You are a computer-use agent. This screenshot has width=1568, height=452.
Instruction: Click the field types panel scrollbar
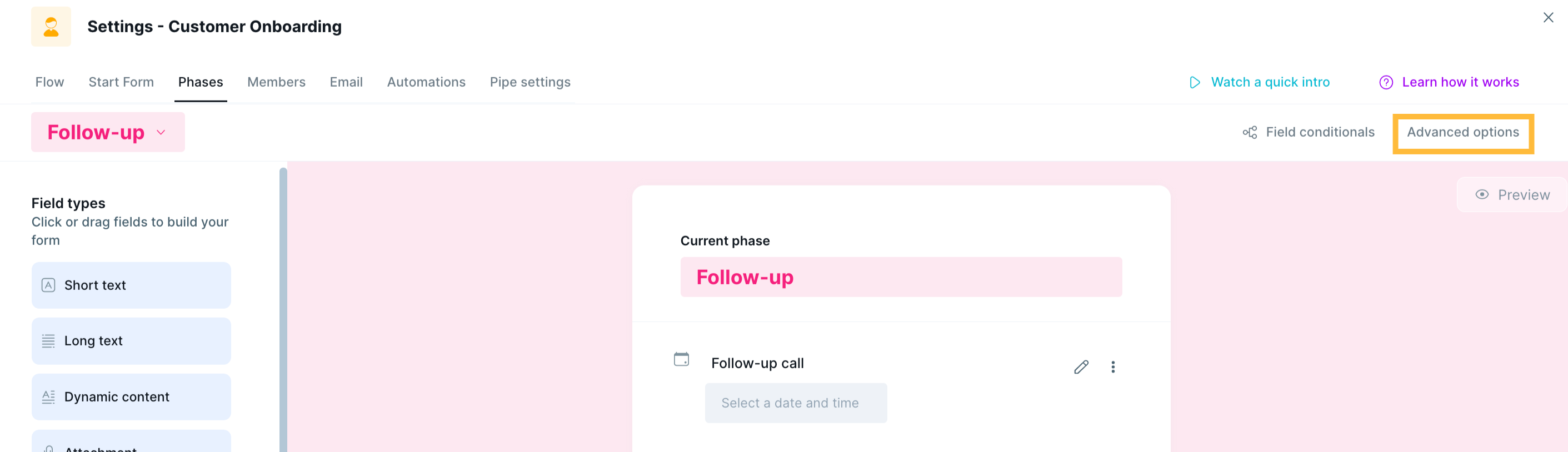[283, 304]
